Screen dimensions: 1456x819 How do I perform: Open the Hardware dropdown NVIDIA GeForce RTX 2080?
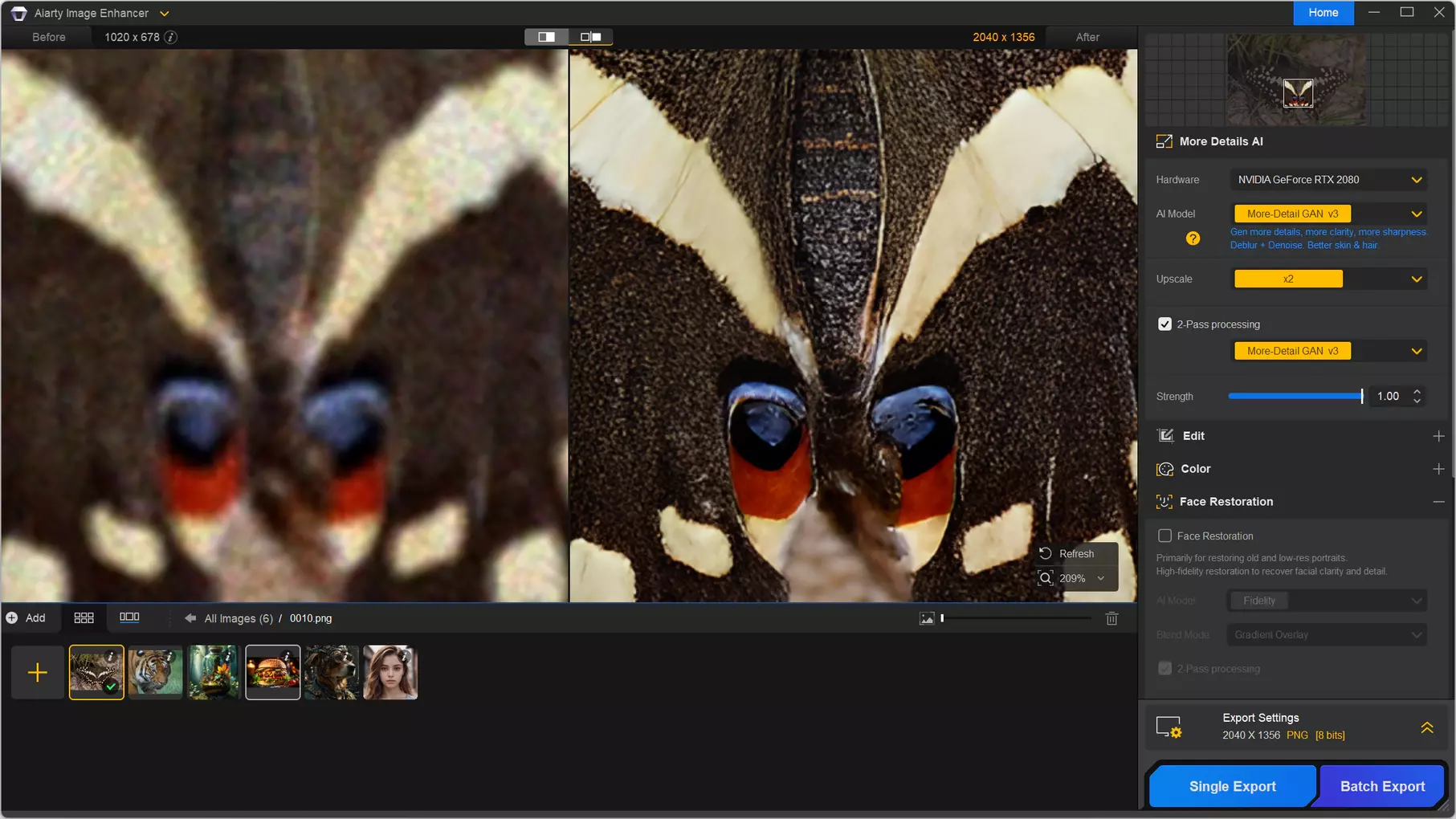click(1328, 180)
